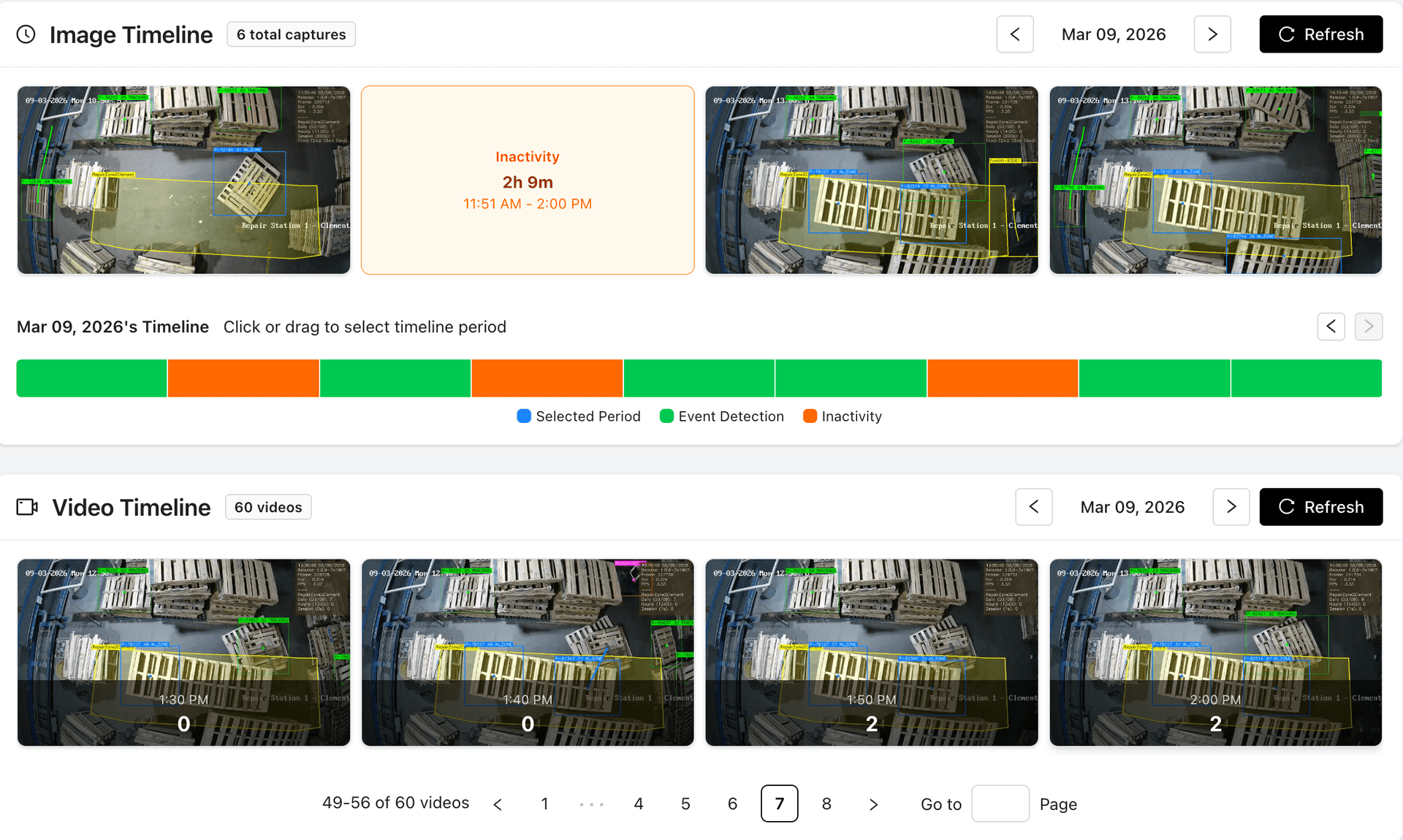Image resolution: width=1403 pixels, height=840 pixels.
Task: Click the video camera icon beside Video Timeline
Action: [27, 506]
